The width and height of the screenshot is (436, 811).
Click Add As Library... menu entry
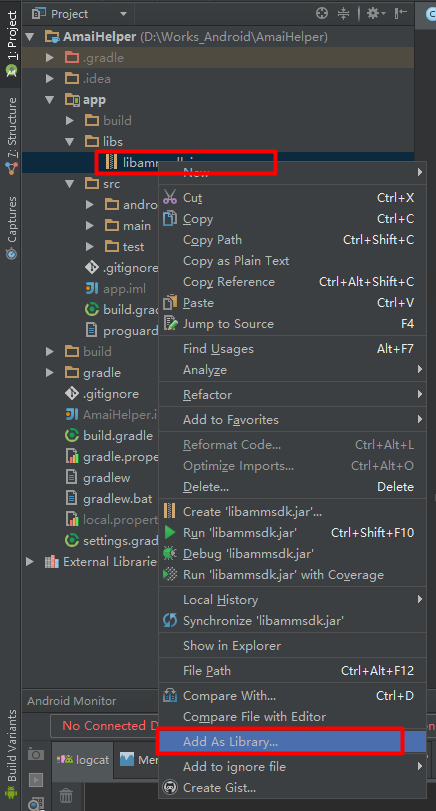pyautogui.click(x=292, y=741)
